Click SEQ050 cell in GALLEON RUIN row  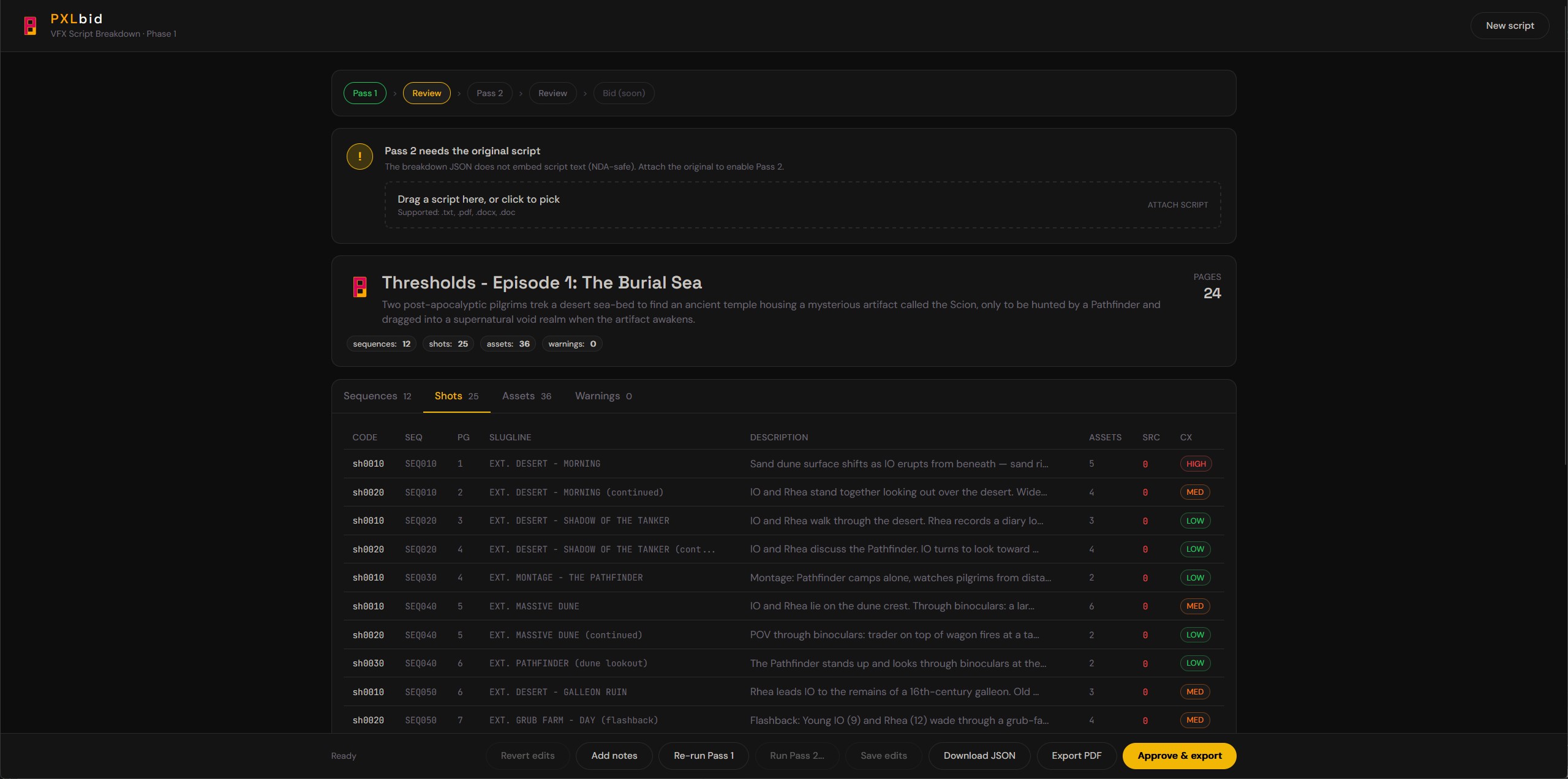421,692
